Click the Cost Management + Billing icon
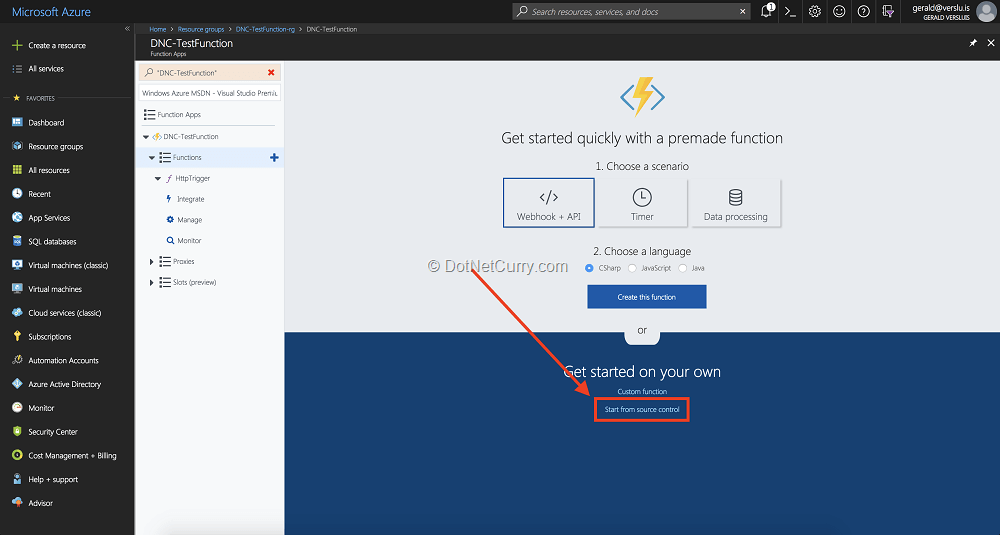 point(17,455)
